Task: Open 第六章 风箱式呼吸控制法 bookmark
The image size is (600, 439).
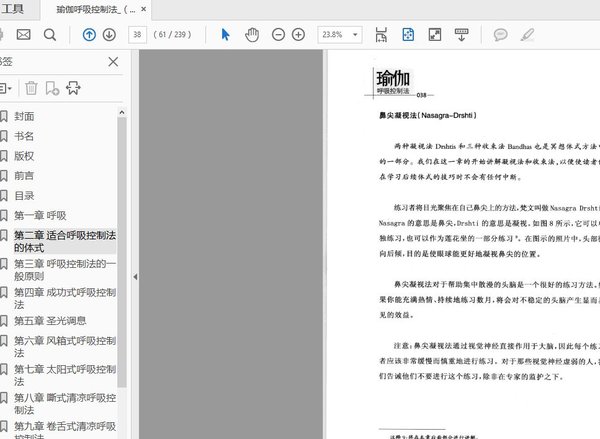Action: pos(65,347)
